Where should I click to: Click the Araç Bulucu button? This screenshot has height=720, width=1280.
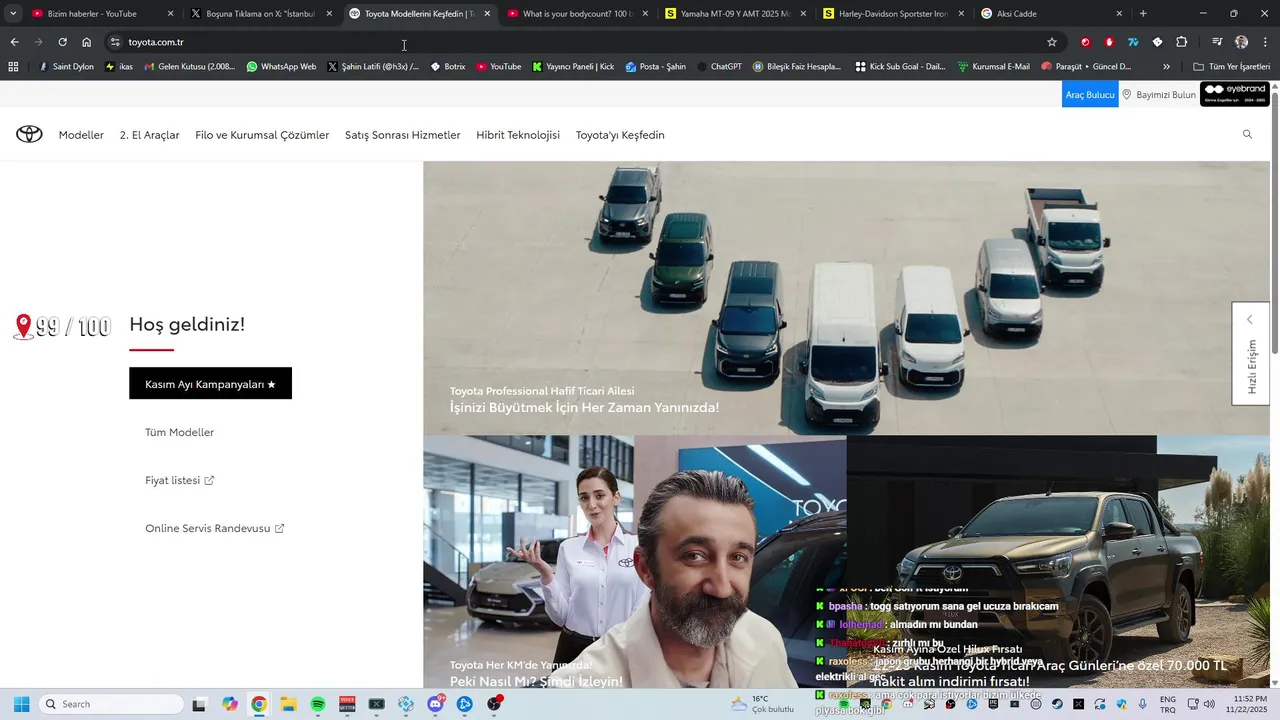coord(1090,94)
